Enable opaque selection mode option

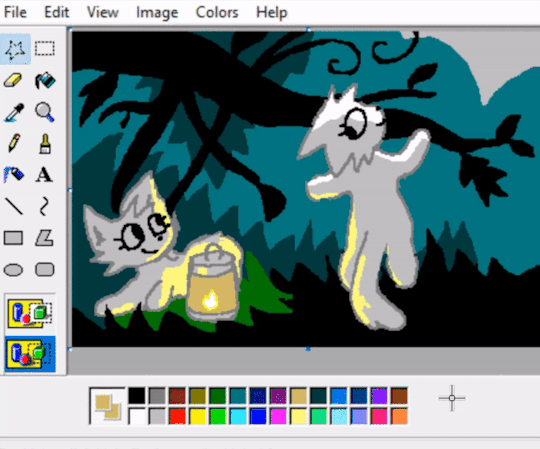[30, 313]
